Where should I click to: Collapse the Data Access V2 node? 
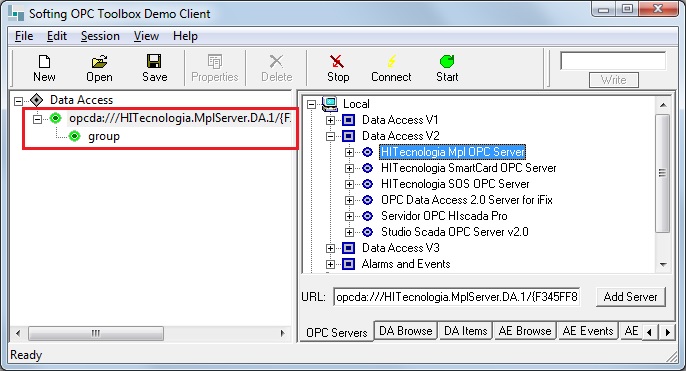point(330,136)
